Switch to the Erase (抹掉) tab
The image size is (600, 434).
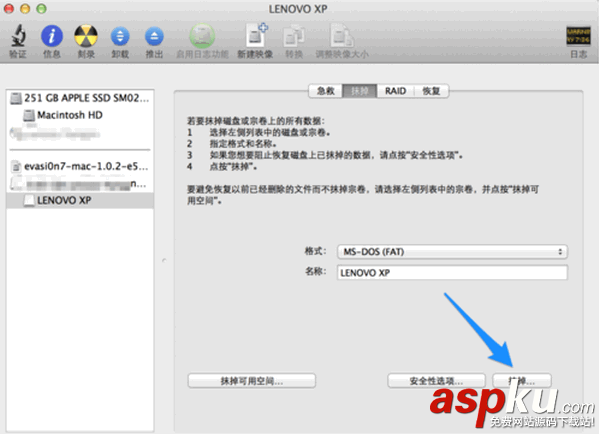click(x=359, y=91)
